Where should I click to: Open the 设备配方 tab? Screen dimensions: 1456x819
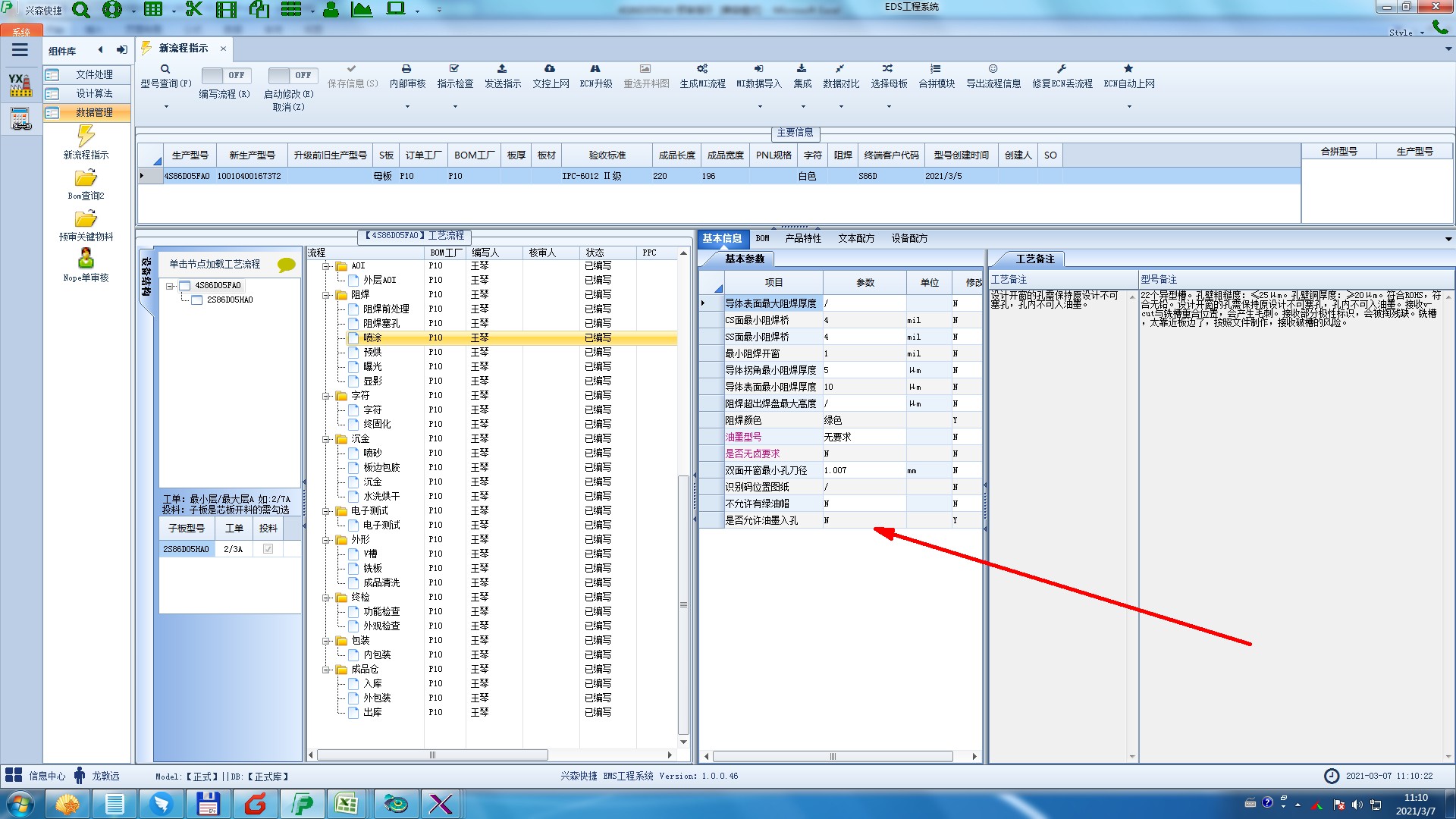(908, 238)
